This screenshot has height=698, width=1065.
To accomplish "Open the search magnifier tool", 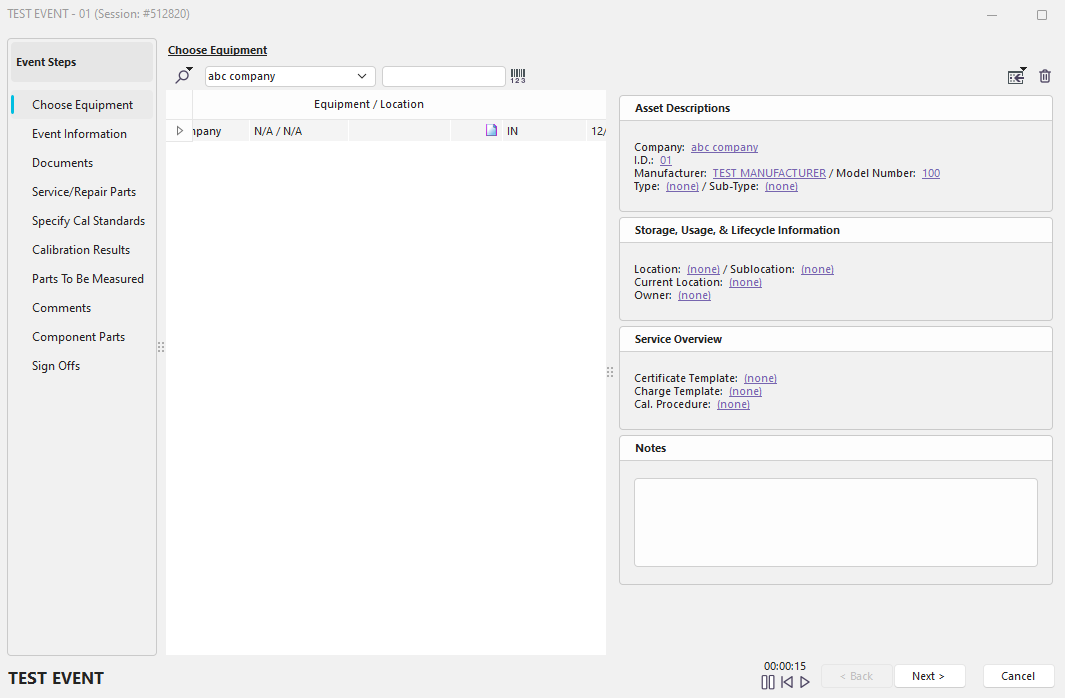I will (183, 76).
